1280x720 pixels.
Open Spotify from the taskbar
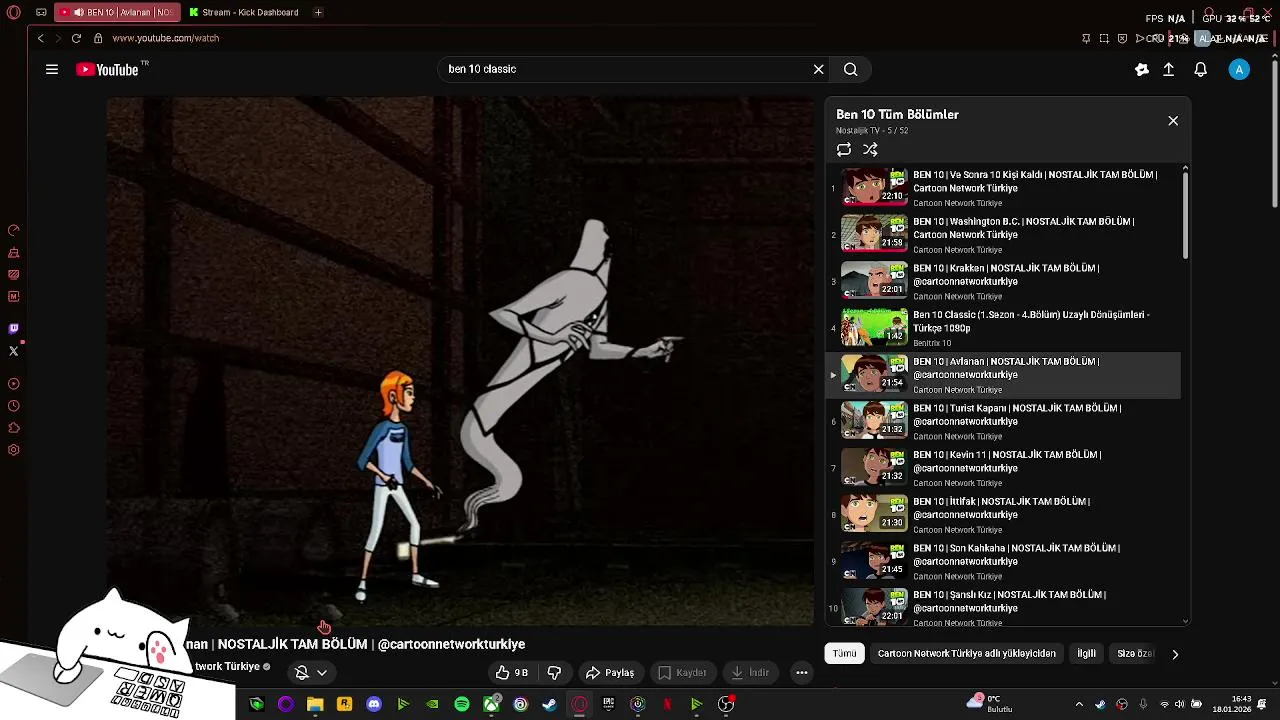(462, 704)
